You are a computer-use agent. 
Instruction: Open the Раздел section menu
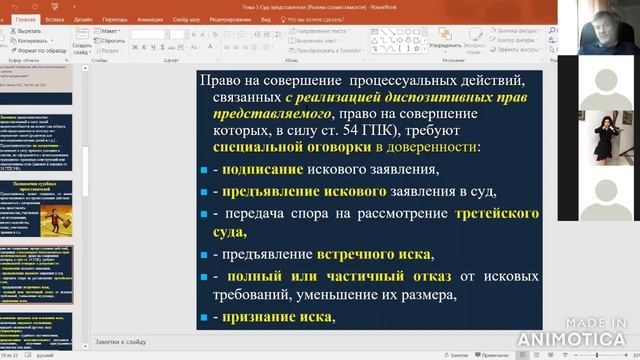click(107, 51)
